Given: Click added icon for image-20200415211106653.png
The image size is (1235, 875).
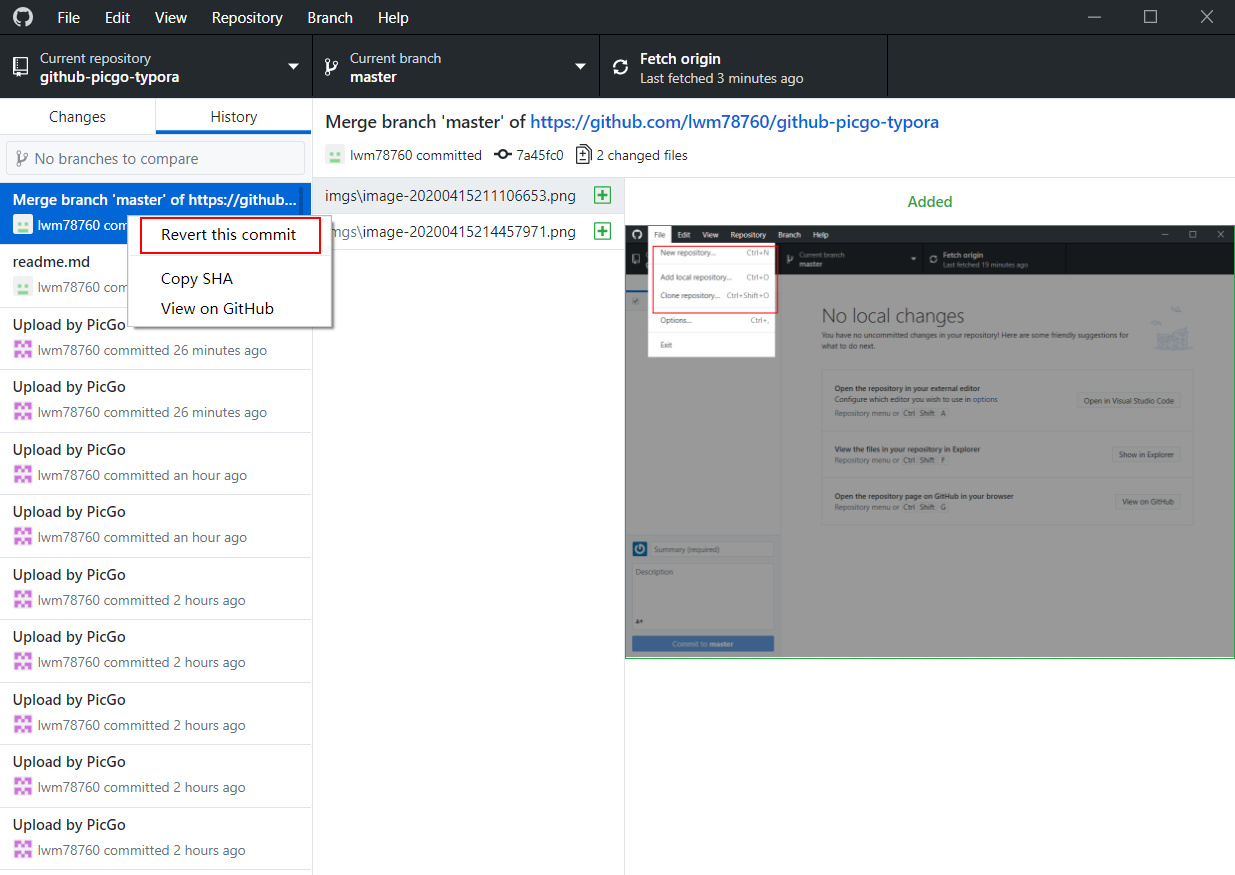Looking at the screenshot, I should (602, 196).
